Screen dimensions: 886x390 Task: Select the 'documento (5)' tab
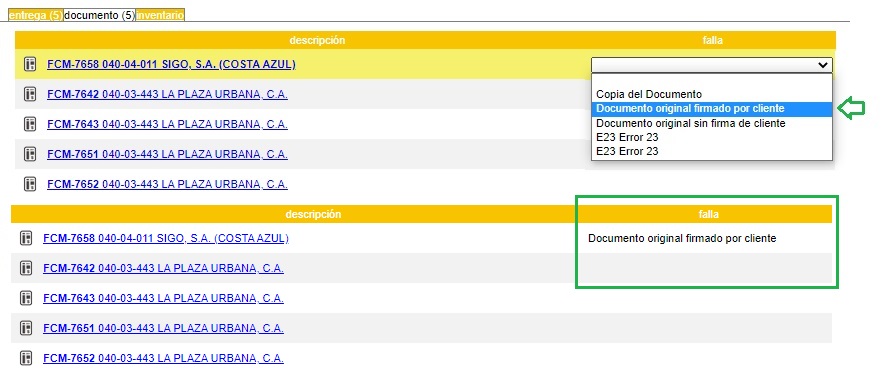(x=99, y=15)
